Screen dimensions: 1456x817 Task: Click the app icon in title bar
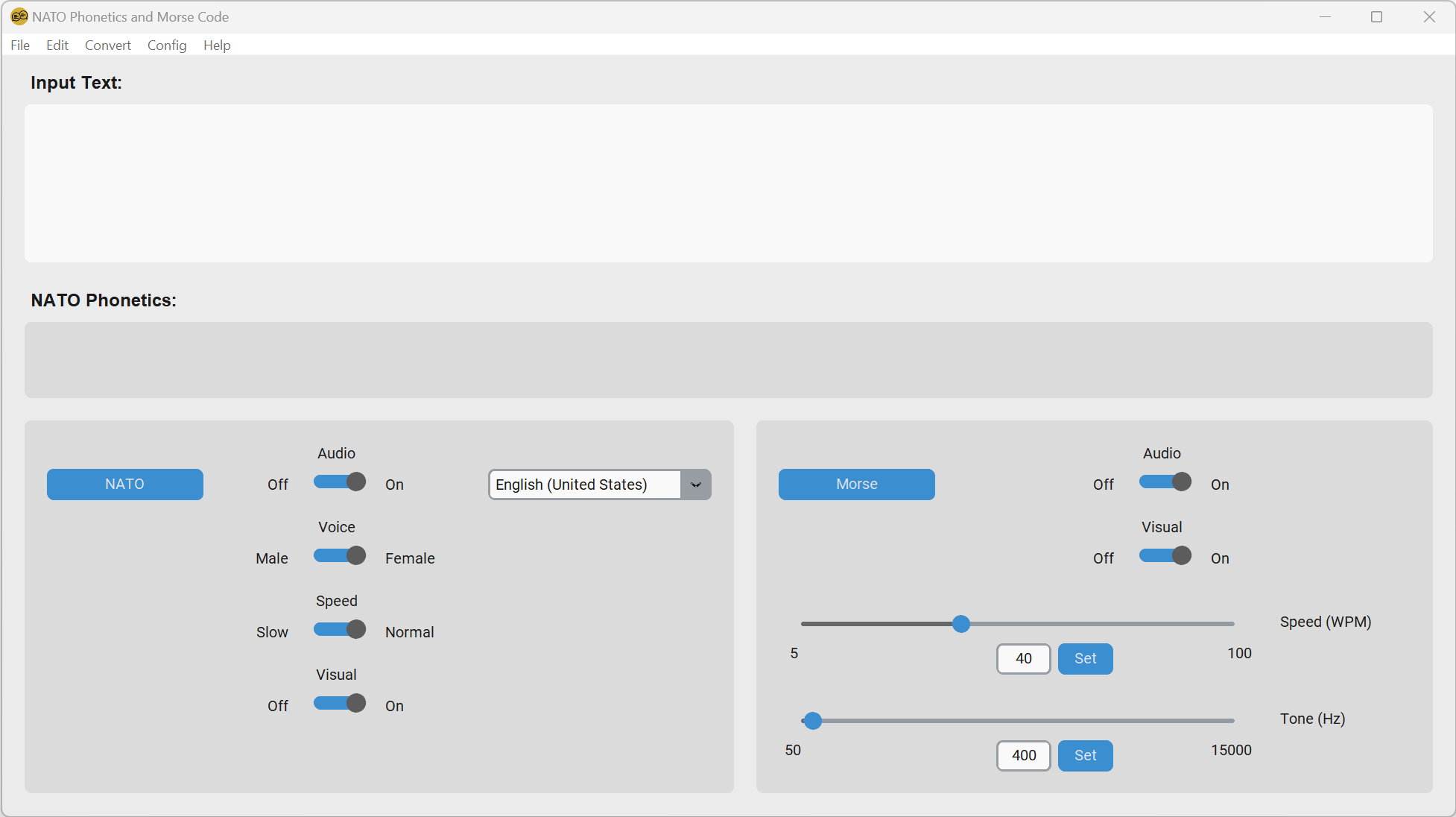(x=19, y=16)
